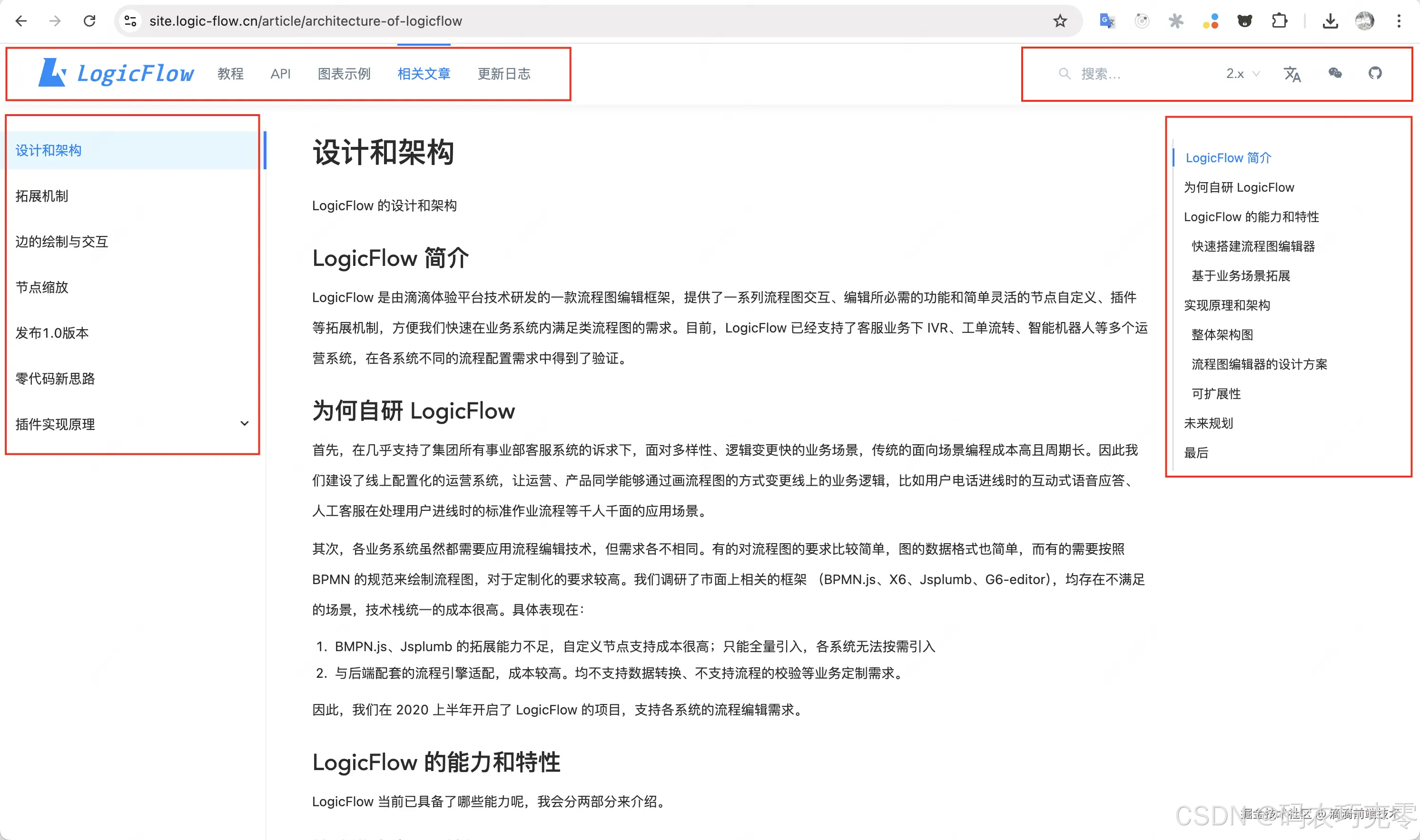Click the search magnifier icon in header

point(1065,74)
